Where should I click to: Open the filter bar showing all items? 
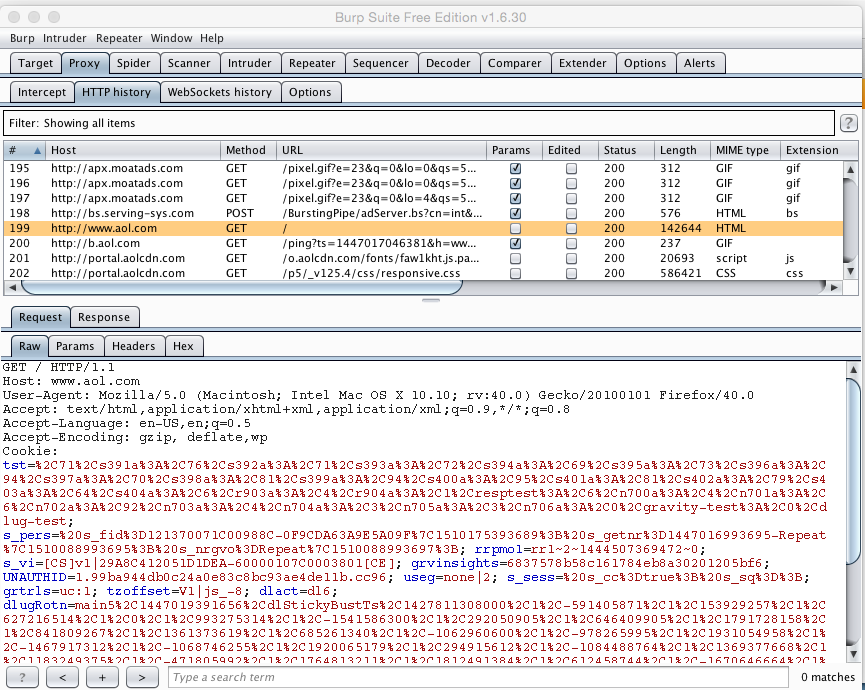click(418, 123)
